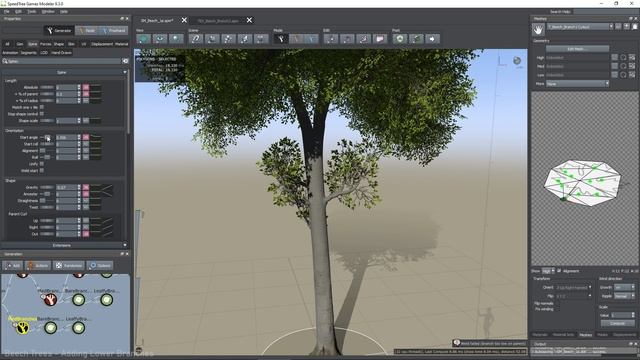Toggle the Alignment checkbox in Meshes panel
Image resolution: width=640 pixels, height=360 pixels.
[x=559, y=271]
